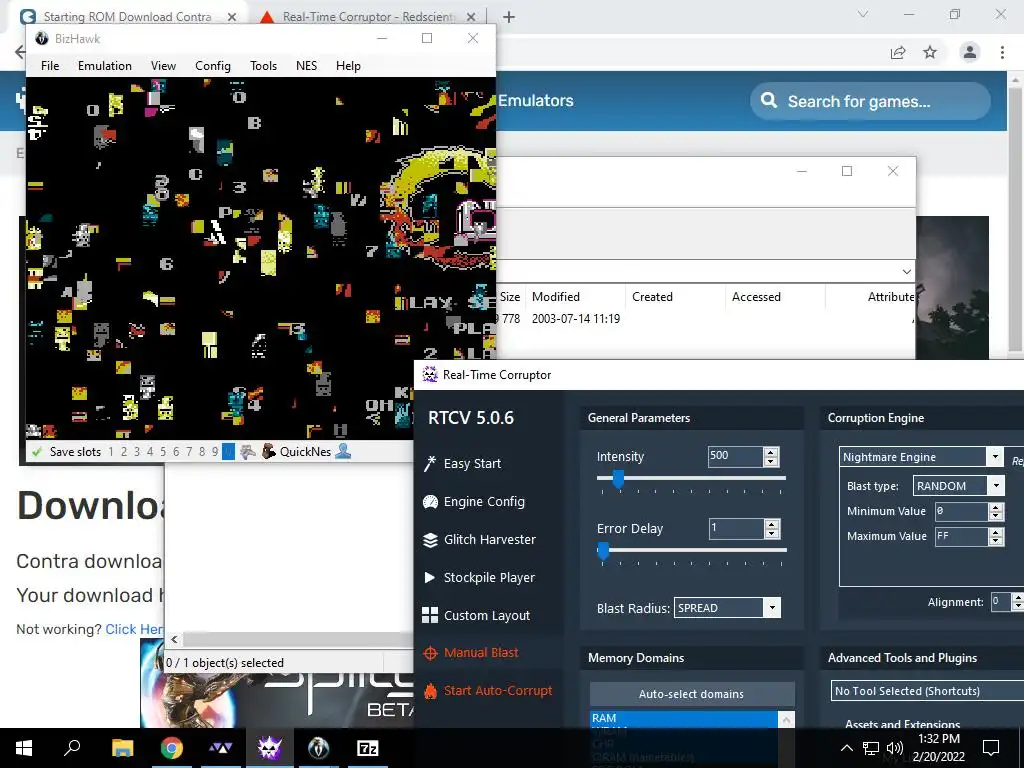Open Windows Start menu

coord(24,748)
